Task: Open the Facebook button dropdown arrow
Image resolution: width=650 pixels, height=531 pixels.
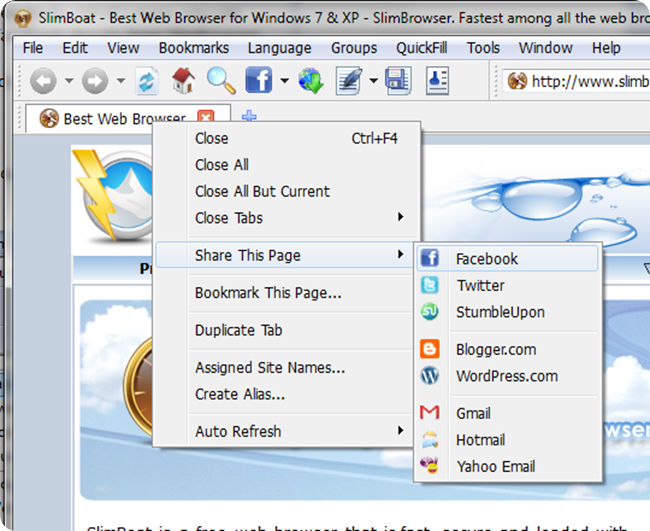Action: (x=284, y=80)
